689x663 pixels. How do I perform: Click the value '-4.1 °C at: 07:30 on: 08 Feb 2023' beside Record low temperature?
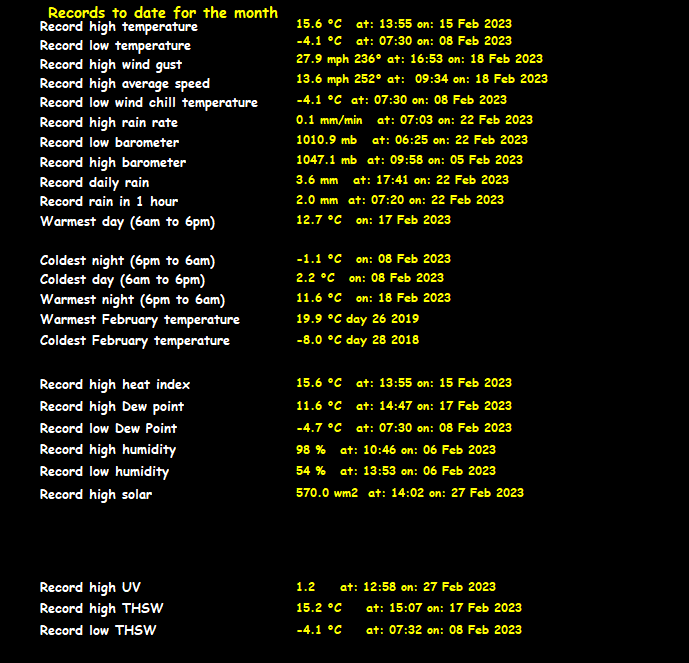(404, 41)
